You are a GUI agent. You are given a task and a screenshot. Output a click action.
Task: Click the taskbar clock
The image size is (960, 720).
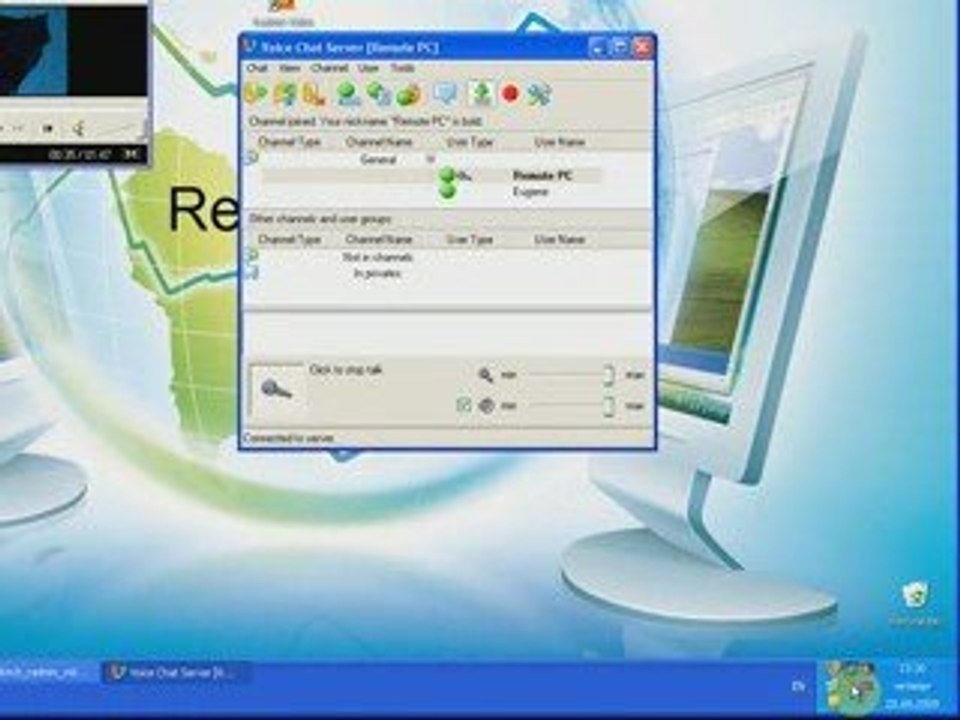coord(912,686)
